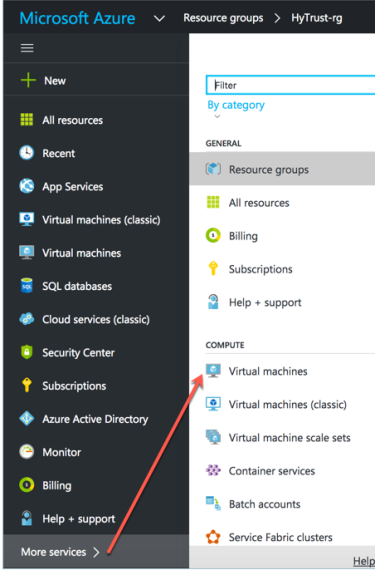Select Resource groups in General list
Viewport: 375px width, 570px height.
tap(282, 169)
